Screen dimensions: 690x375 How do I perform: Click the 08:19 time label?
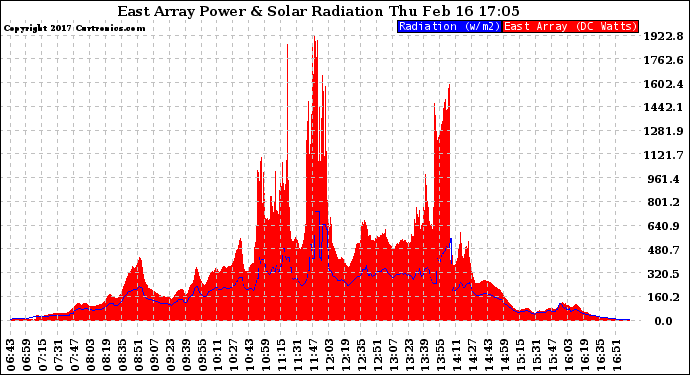(x=106, y=355)
